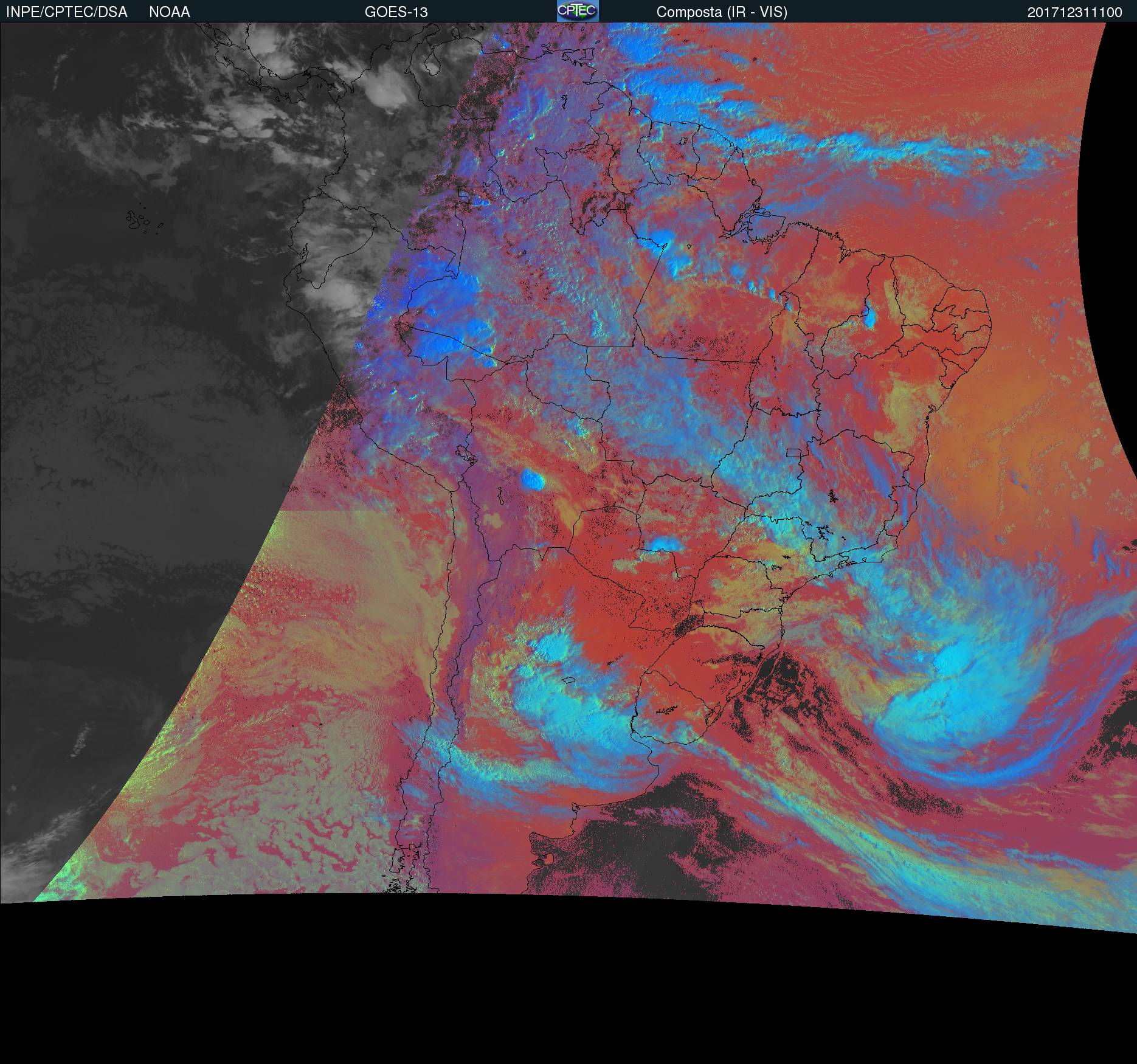The height and width of the screenshot is (1064, 1137).
Task: Click the 201712311100 timestamp
Action: 1075,12
